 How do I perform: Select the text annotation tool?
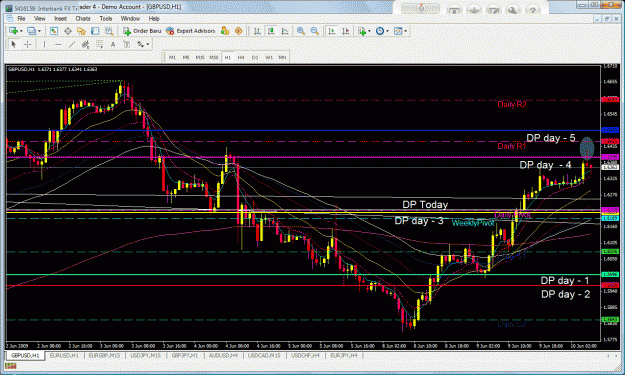pos(113,44)
